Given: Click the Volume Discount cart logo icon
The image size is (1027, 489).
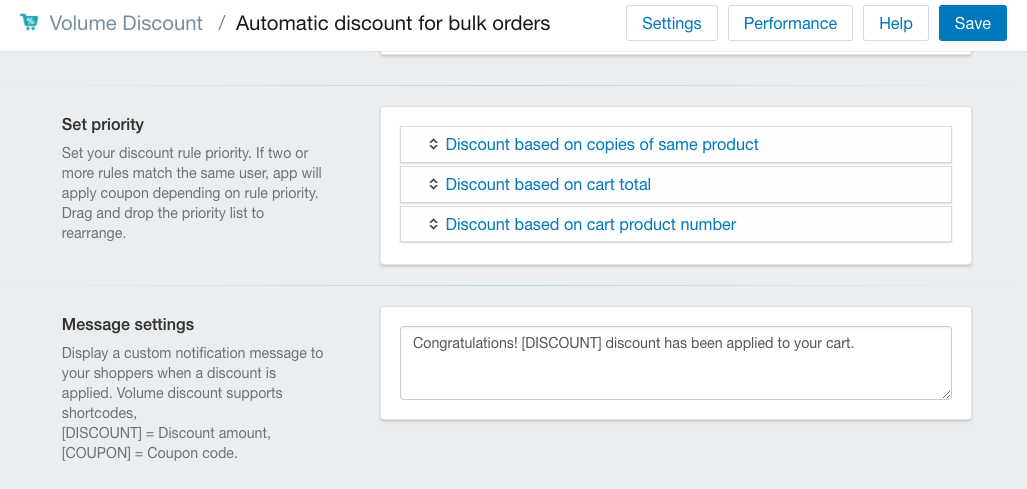Looking at the screenshot, I should pyautogui.click(x=29, y=22).
